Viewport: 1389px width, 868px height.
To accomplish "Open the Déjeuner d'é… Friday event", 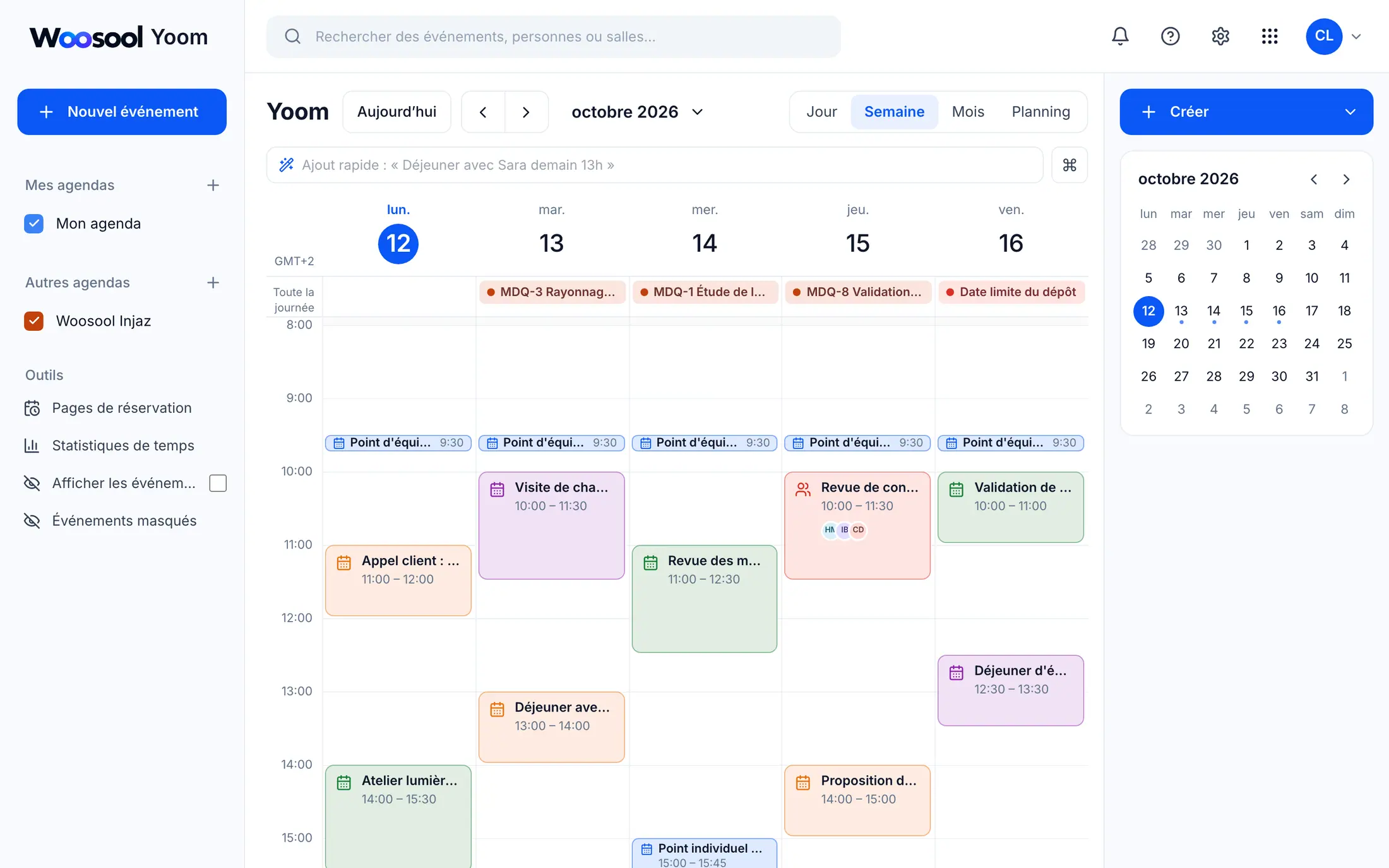I will 1011,690.
